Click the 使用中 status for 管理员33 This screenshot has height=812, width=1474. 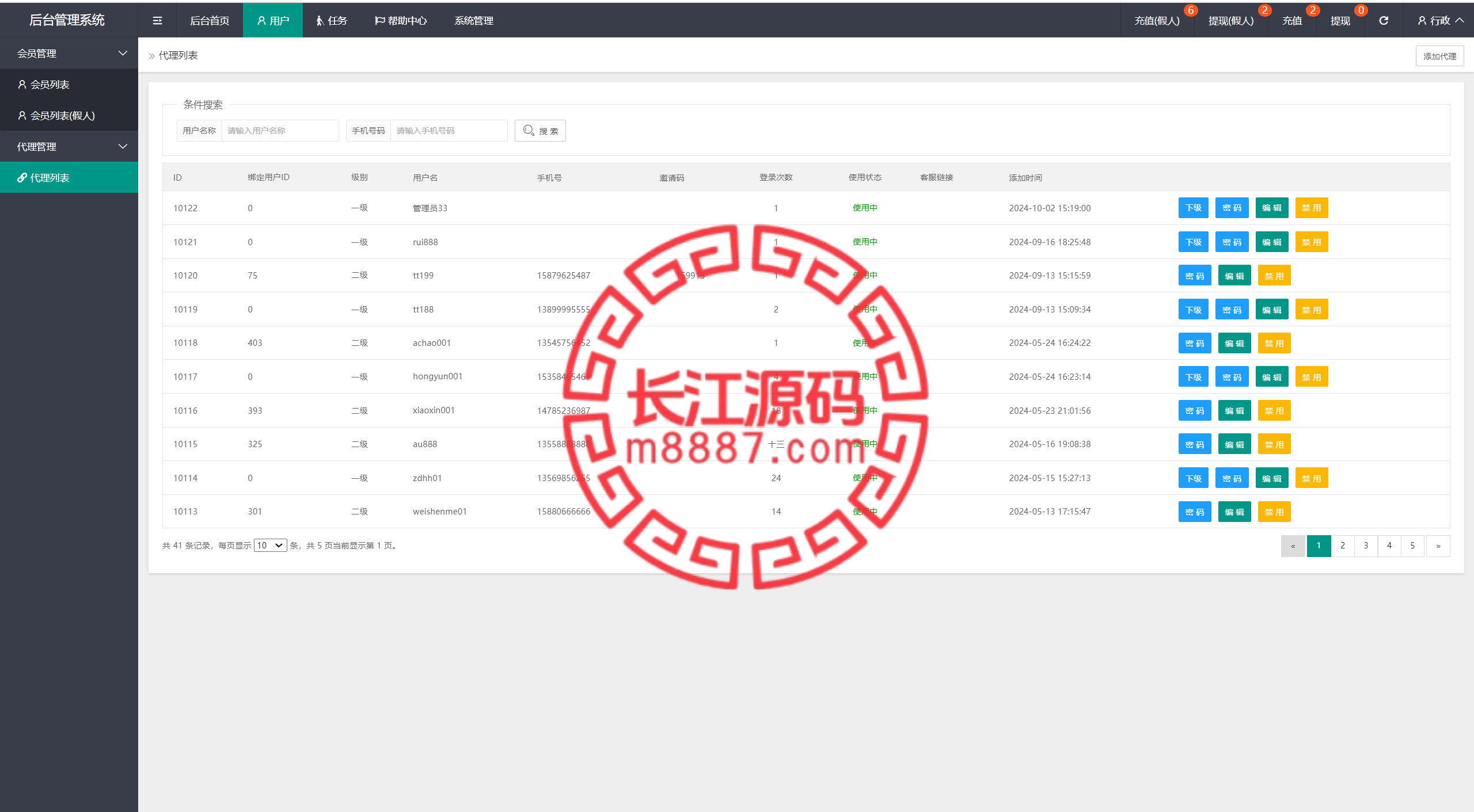[x=865, y=208]
